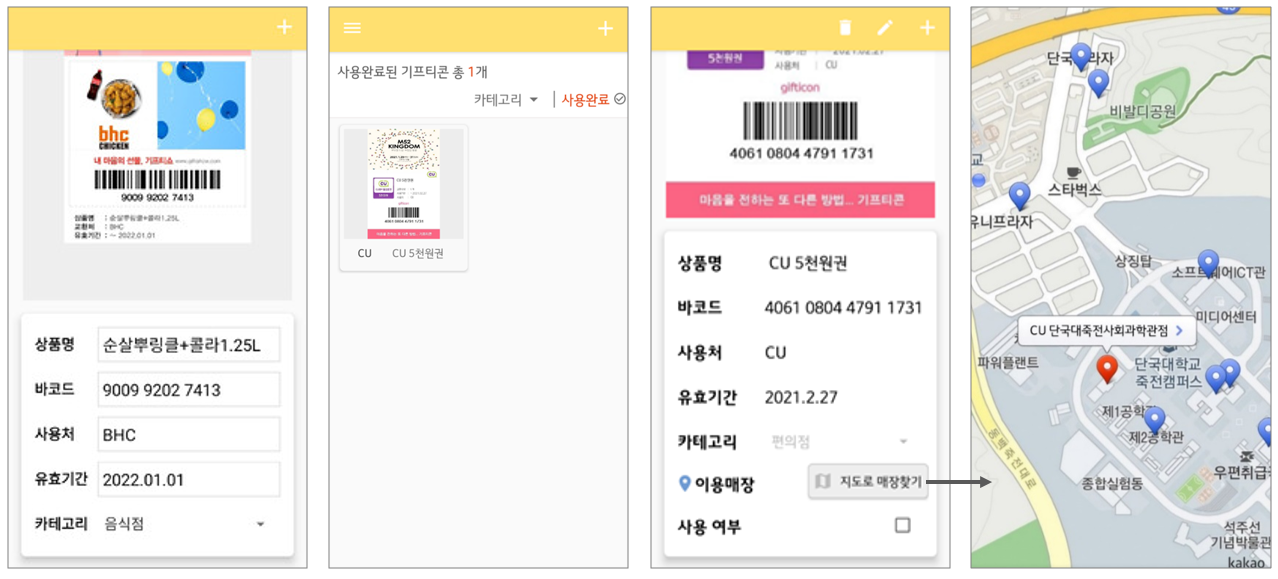The height and width of the screenshot is (579, 1278).
Task: Tap plus icon above the BHC gifticon
Action: coord(284,27)
